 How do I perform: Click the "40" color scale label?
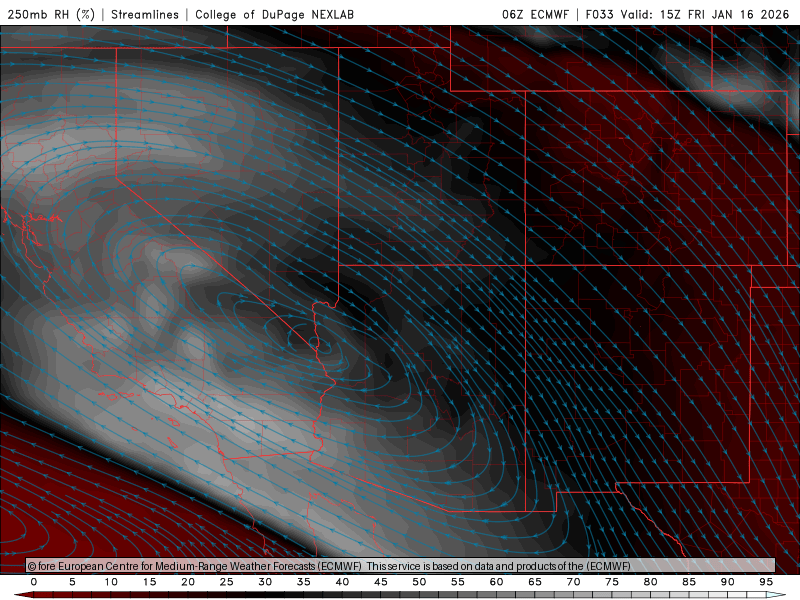(x=342, y=582)
